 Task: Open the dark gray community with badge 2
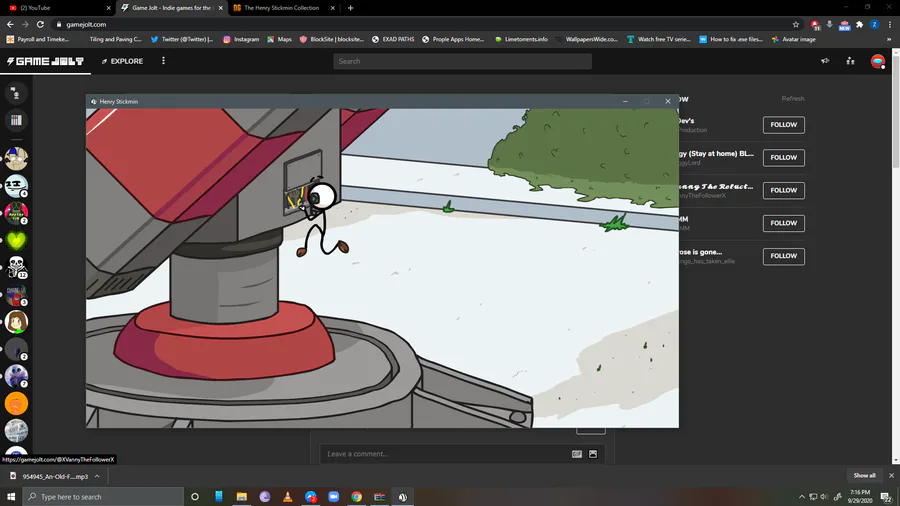click(x=16, y=349)
